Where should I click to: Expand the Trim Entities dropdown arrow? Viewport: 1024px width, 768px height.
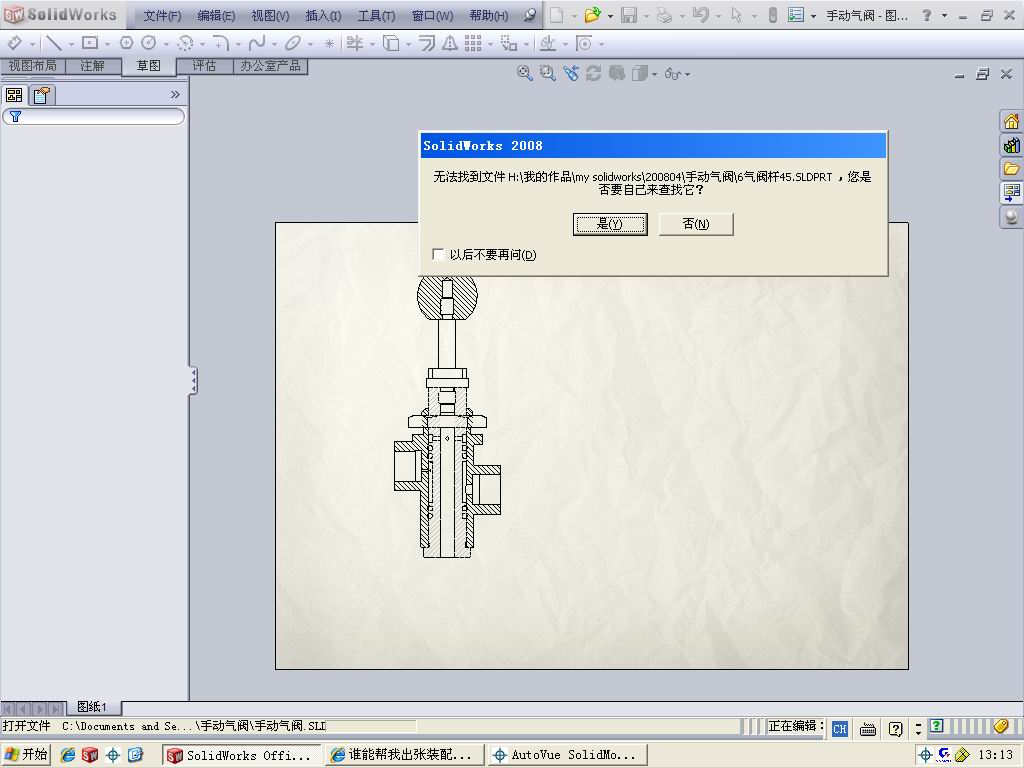click(x=372, y=44)
